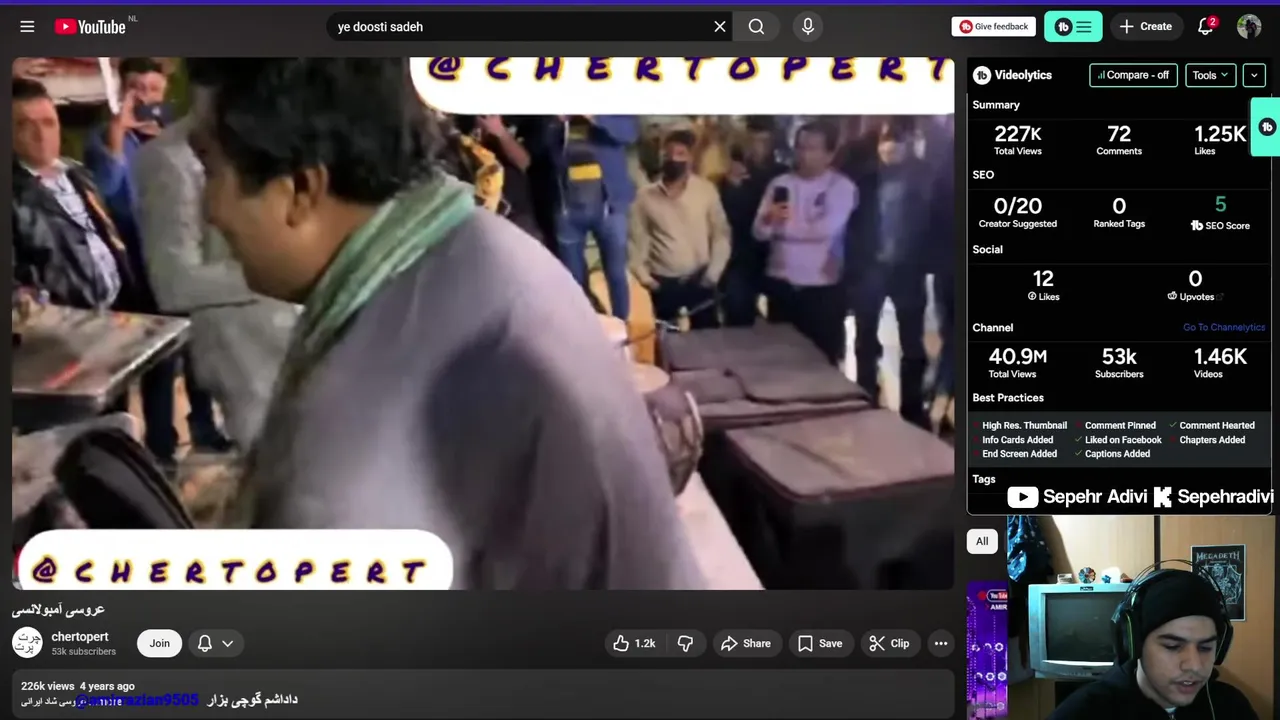
Task: Click Comment Pinned best practice
Action: pos(1120,425)
